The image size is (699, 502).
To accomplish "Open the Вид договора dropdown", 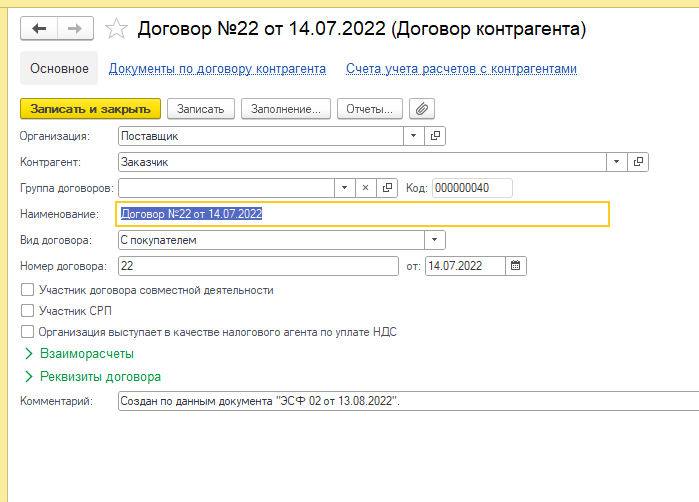I will 434,240.
